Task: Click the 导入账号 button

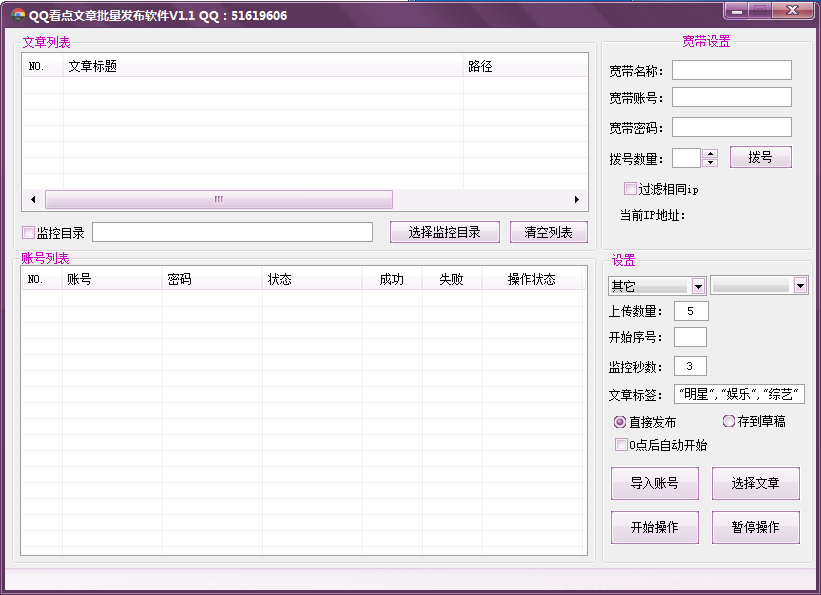Action: (654, 483)
